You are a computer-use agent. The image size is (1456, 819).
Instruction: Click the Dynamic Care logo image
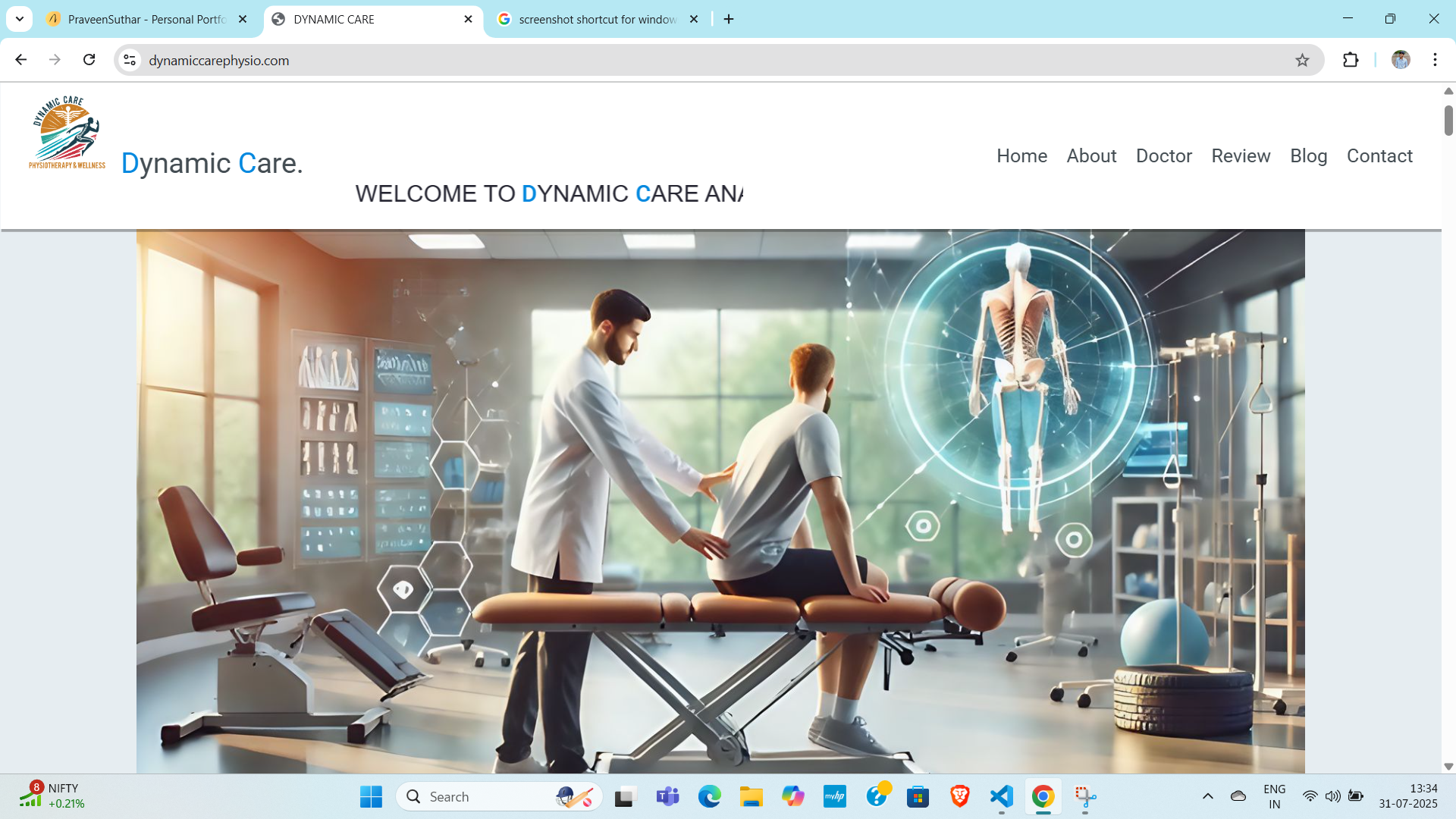(x=67, y=133)
